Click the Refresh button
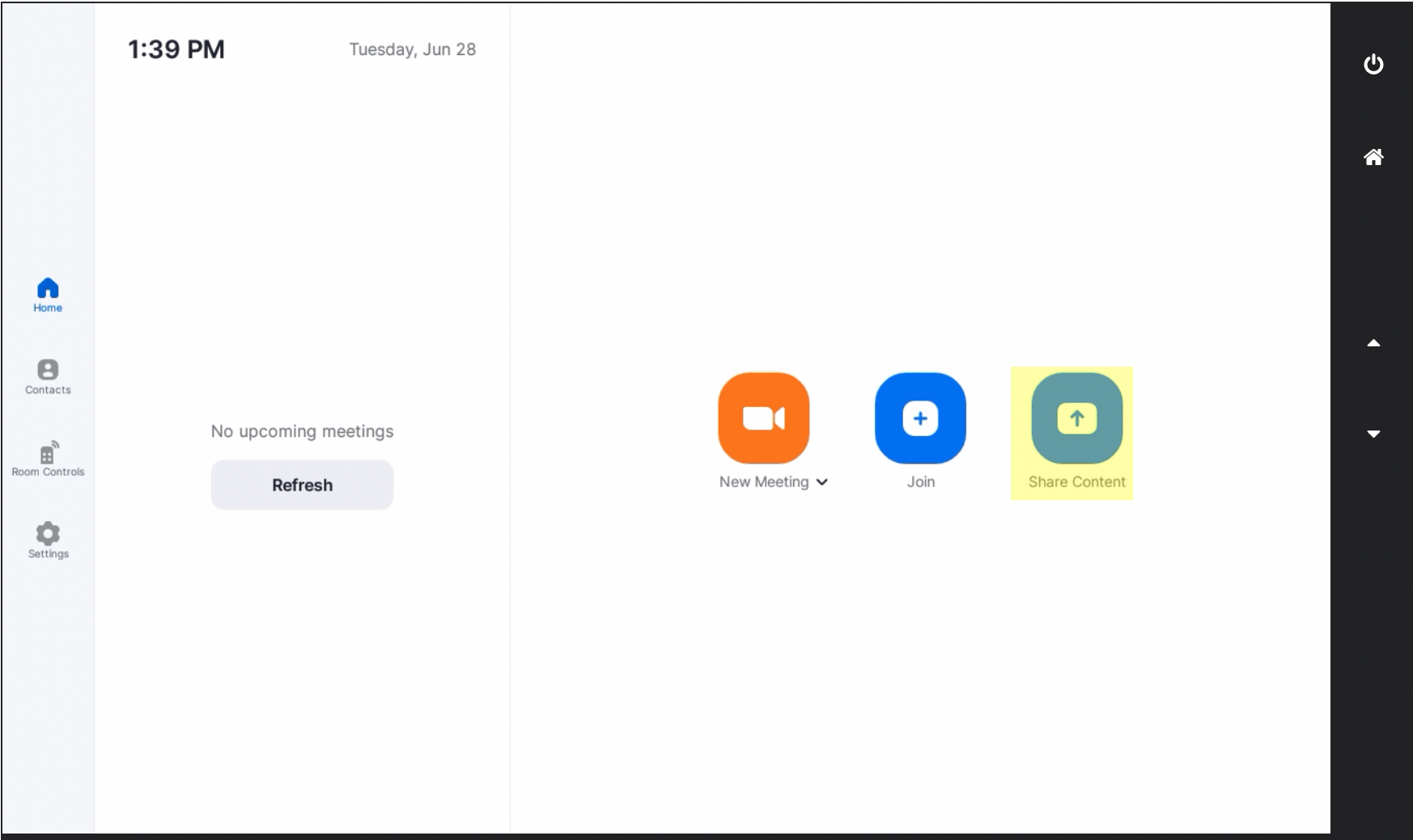 302,485
